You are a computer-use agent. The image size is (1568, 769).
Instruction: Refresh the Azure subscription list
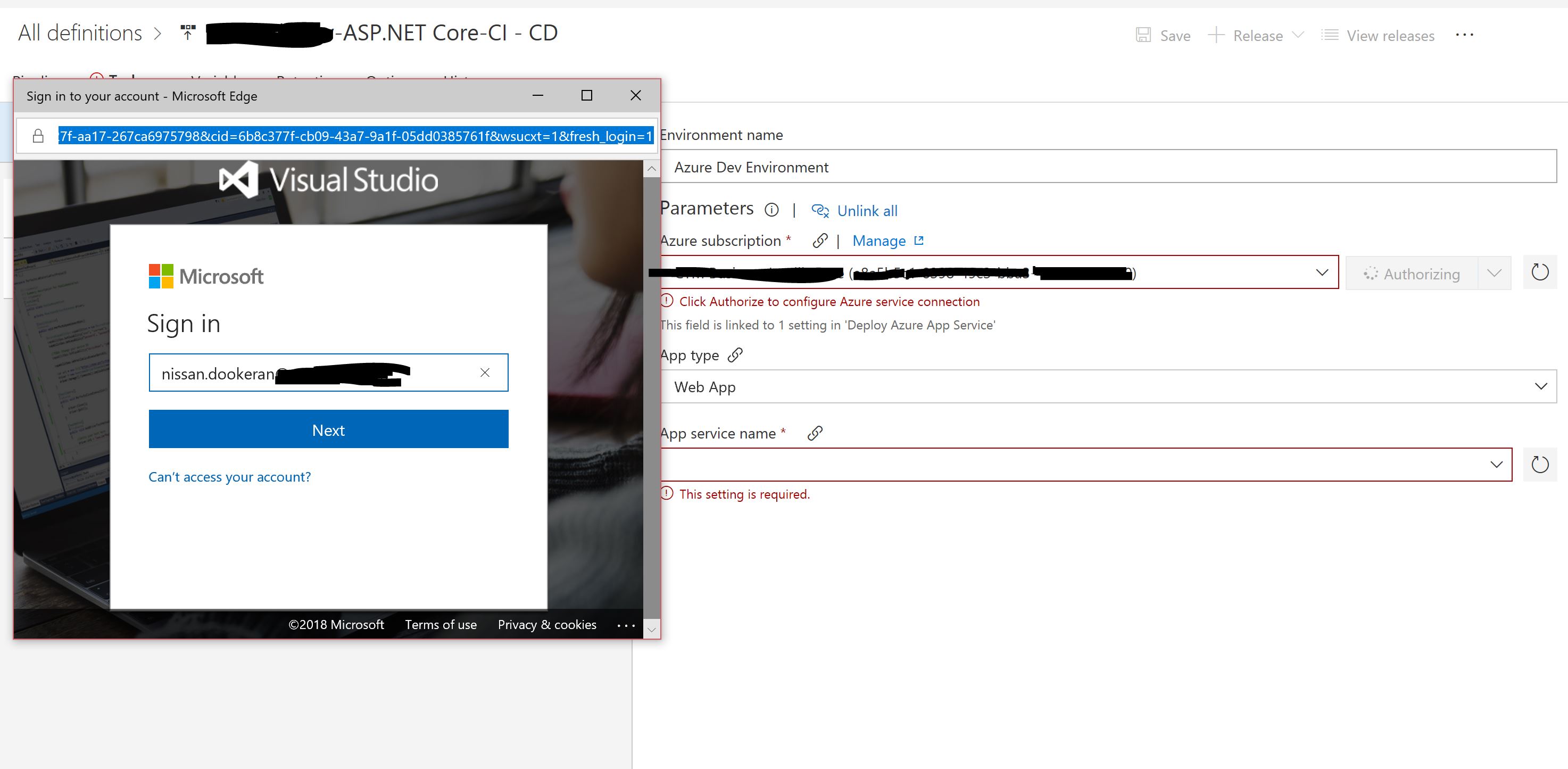(x=1539, y=272)
